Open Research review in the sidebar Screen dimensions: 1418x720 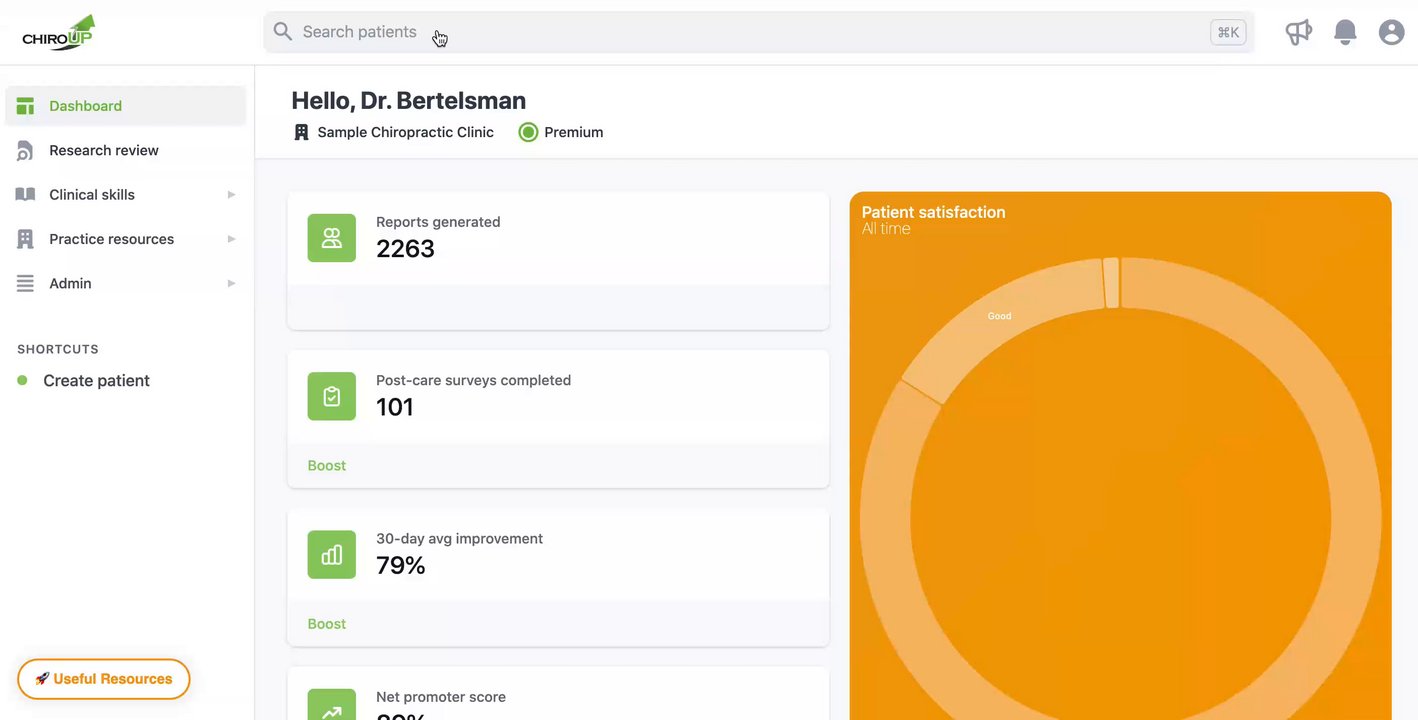click(103, 150)
